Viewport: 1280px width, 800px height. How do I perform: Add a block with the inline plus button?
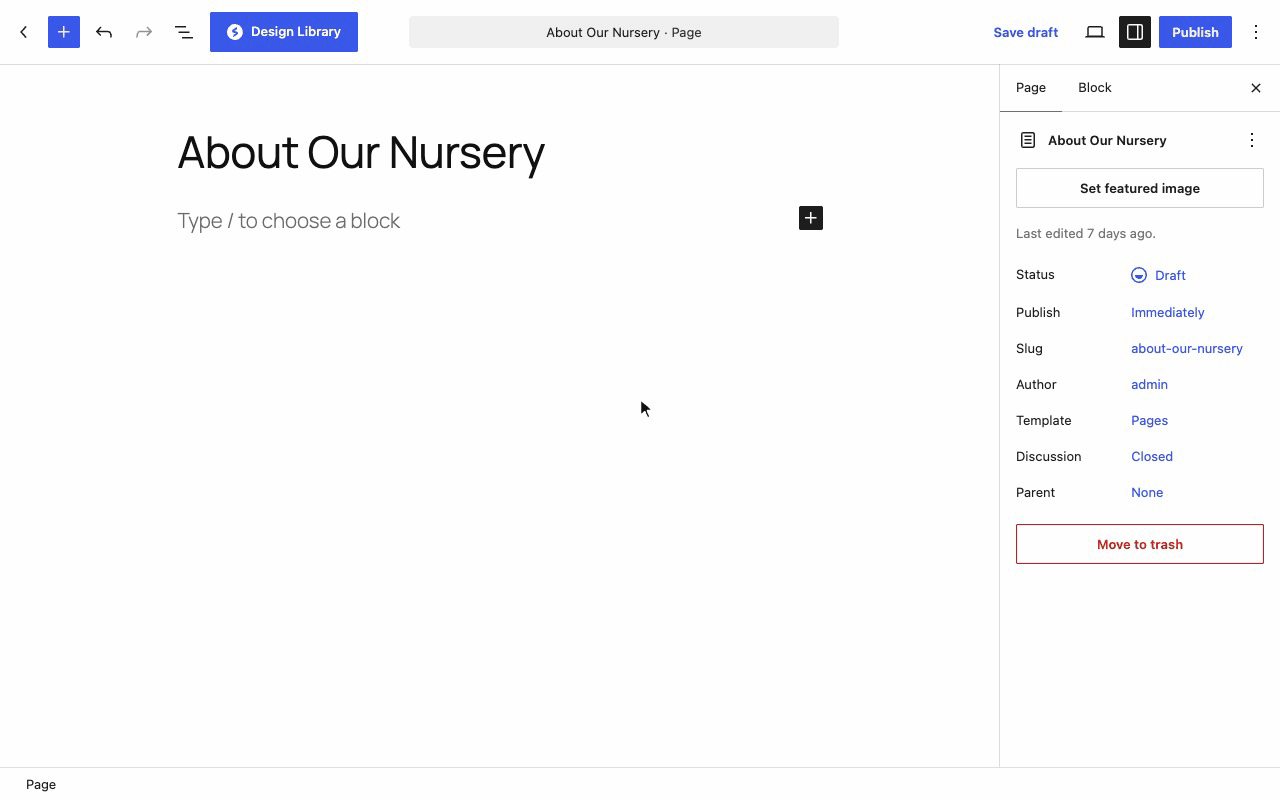811,218
